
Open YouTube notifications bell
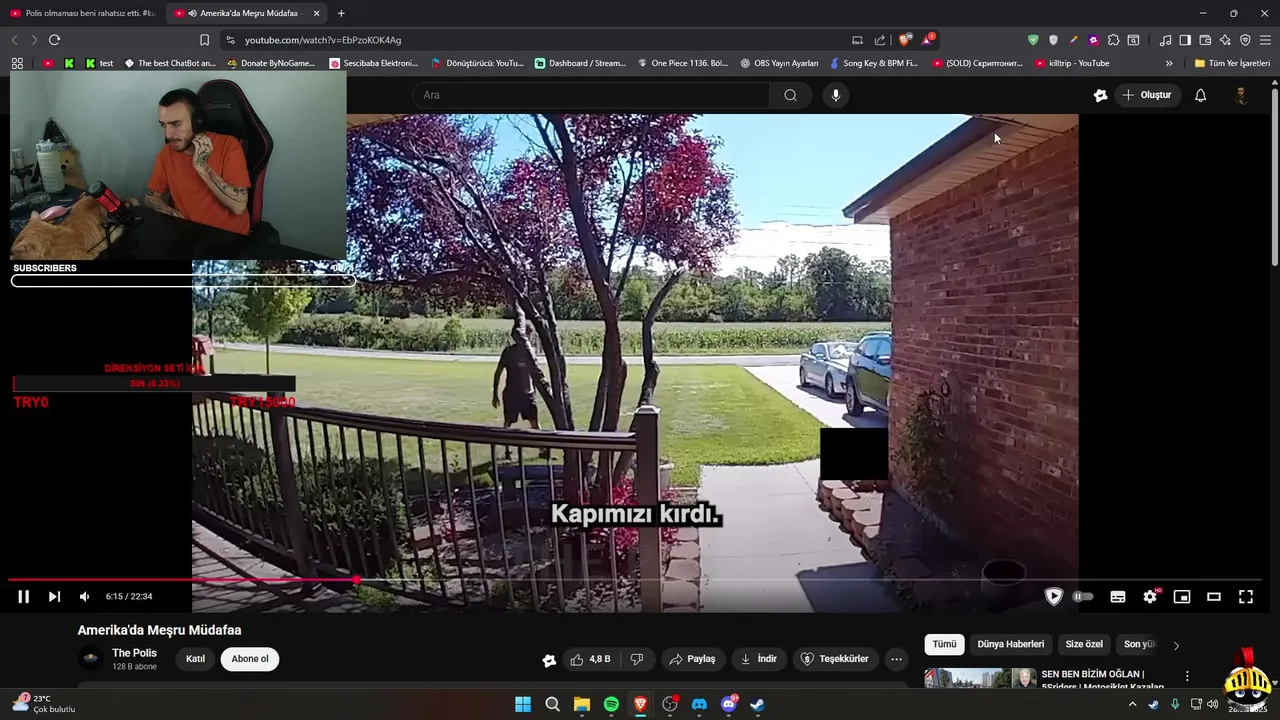click(1200, 95)
